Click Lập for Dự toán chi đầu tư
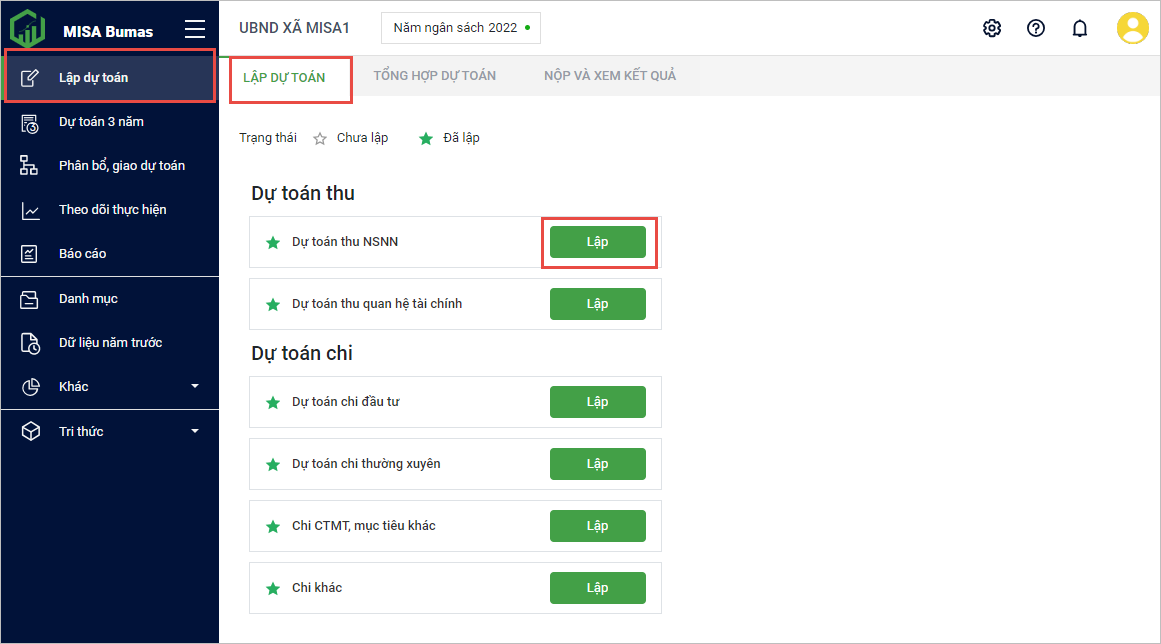The width and height of the screenshot is (1161, 644). pos(597,402)
